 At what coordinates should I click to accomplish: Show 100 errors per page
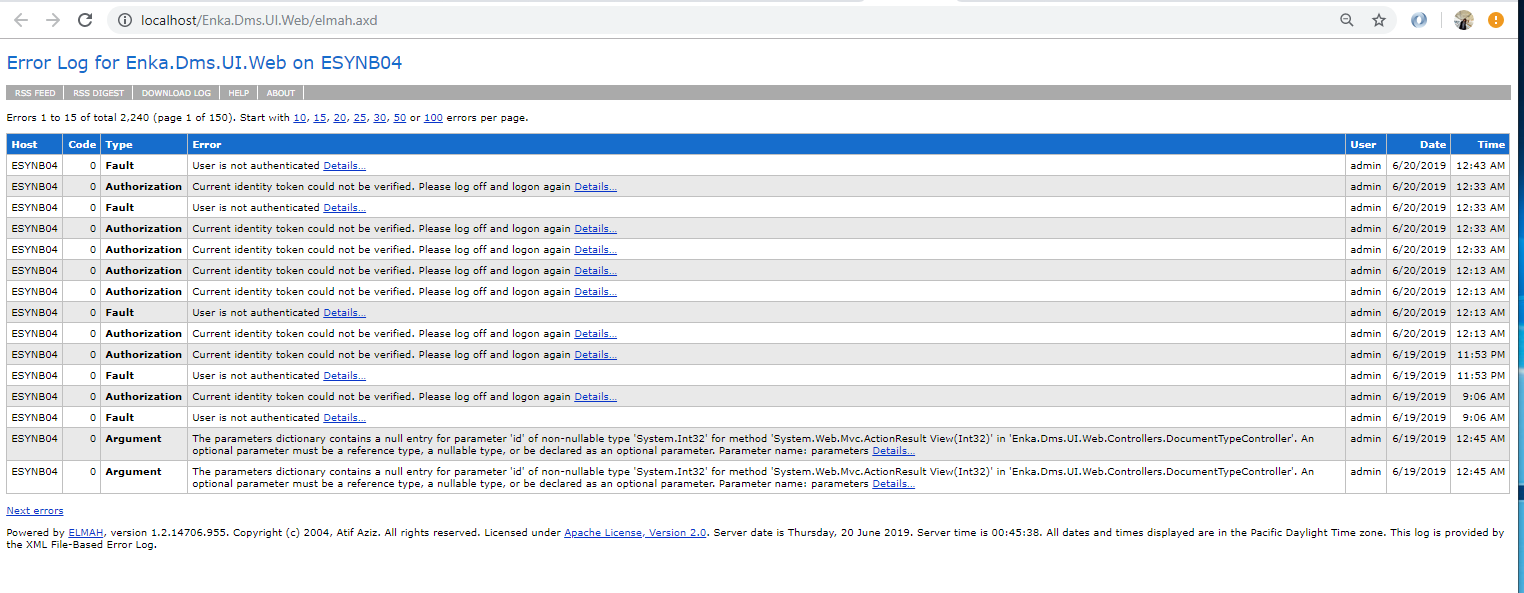[x=433, y=118]
